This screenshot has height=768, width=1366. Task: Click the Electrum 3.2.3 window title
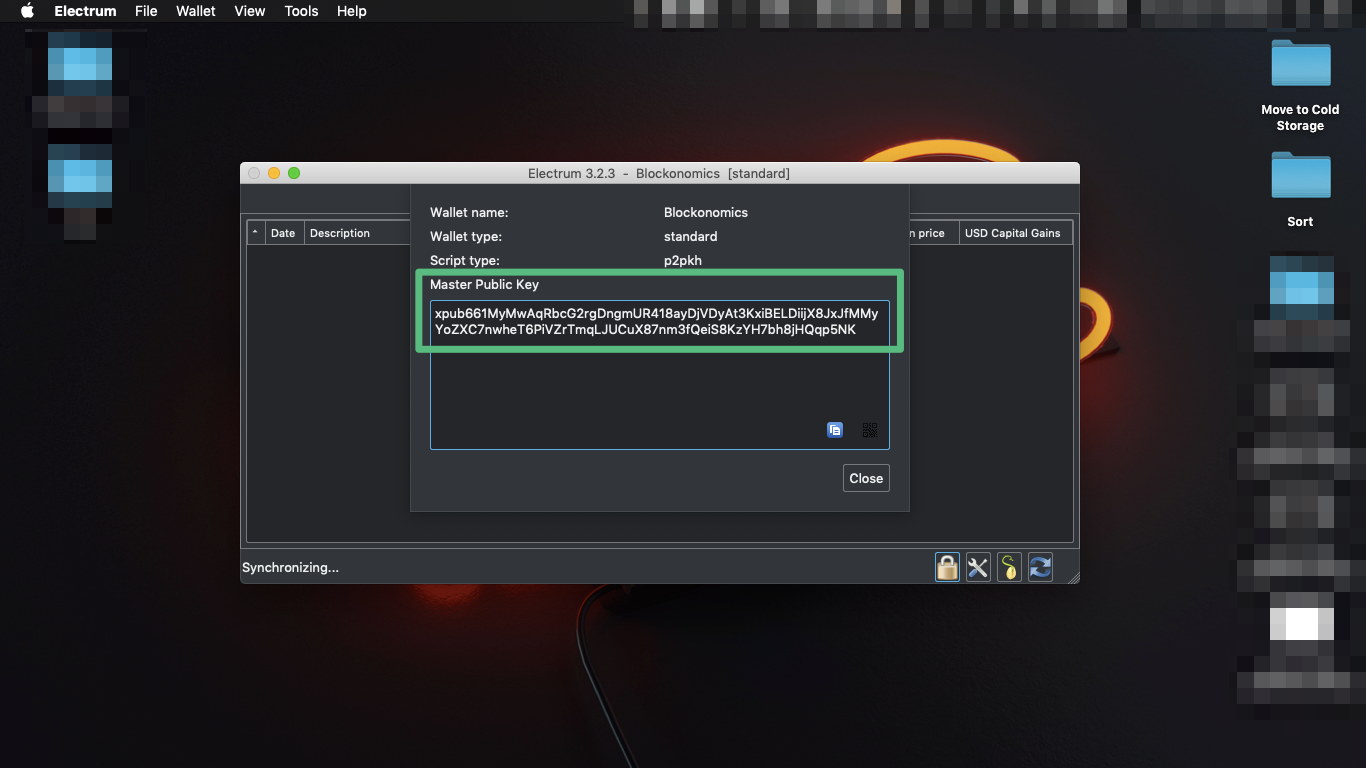[x=659, y=173]
